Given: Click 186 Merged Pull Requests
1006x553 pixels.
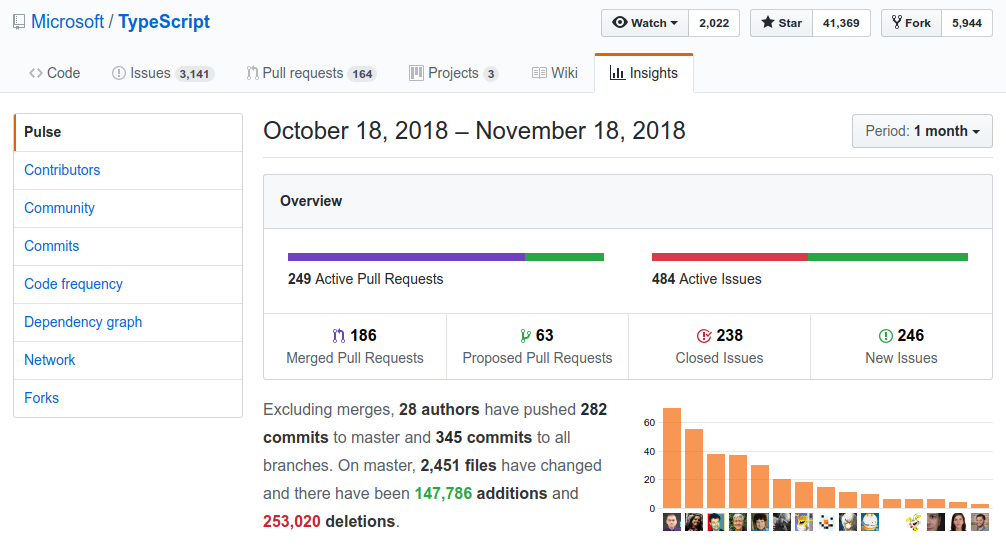Looking at the screenshot, I should click(x=355, y=346).
